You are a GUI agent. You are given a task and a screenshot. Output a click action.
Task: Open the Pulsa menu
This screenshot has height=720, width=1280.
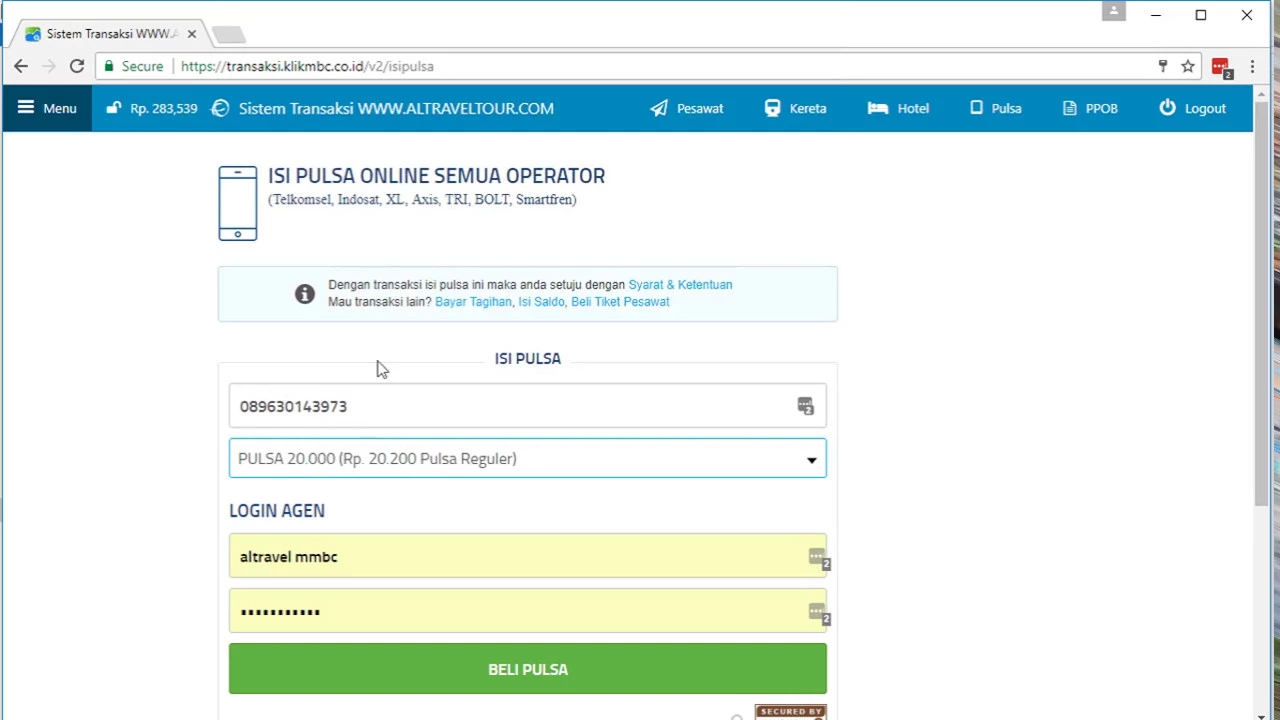[996, 108]
